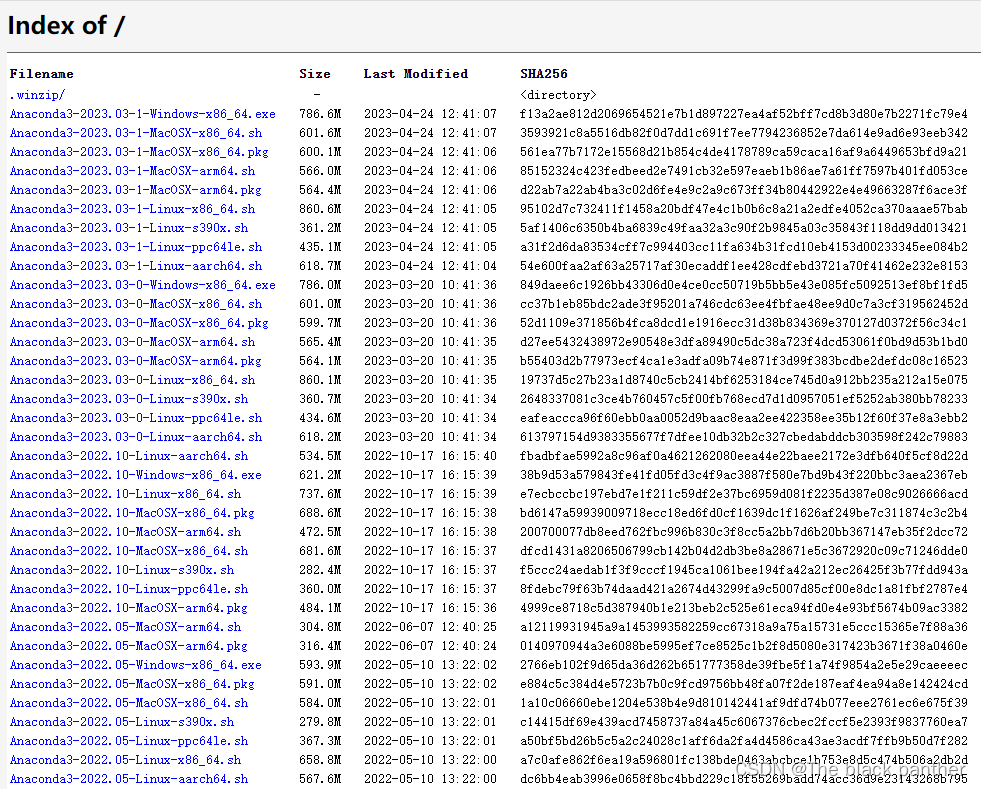The width and height of the screenshot is (981, 789).
Task: Click the Last Modified column header
Action: click(x=415, y=74)
